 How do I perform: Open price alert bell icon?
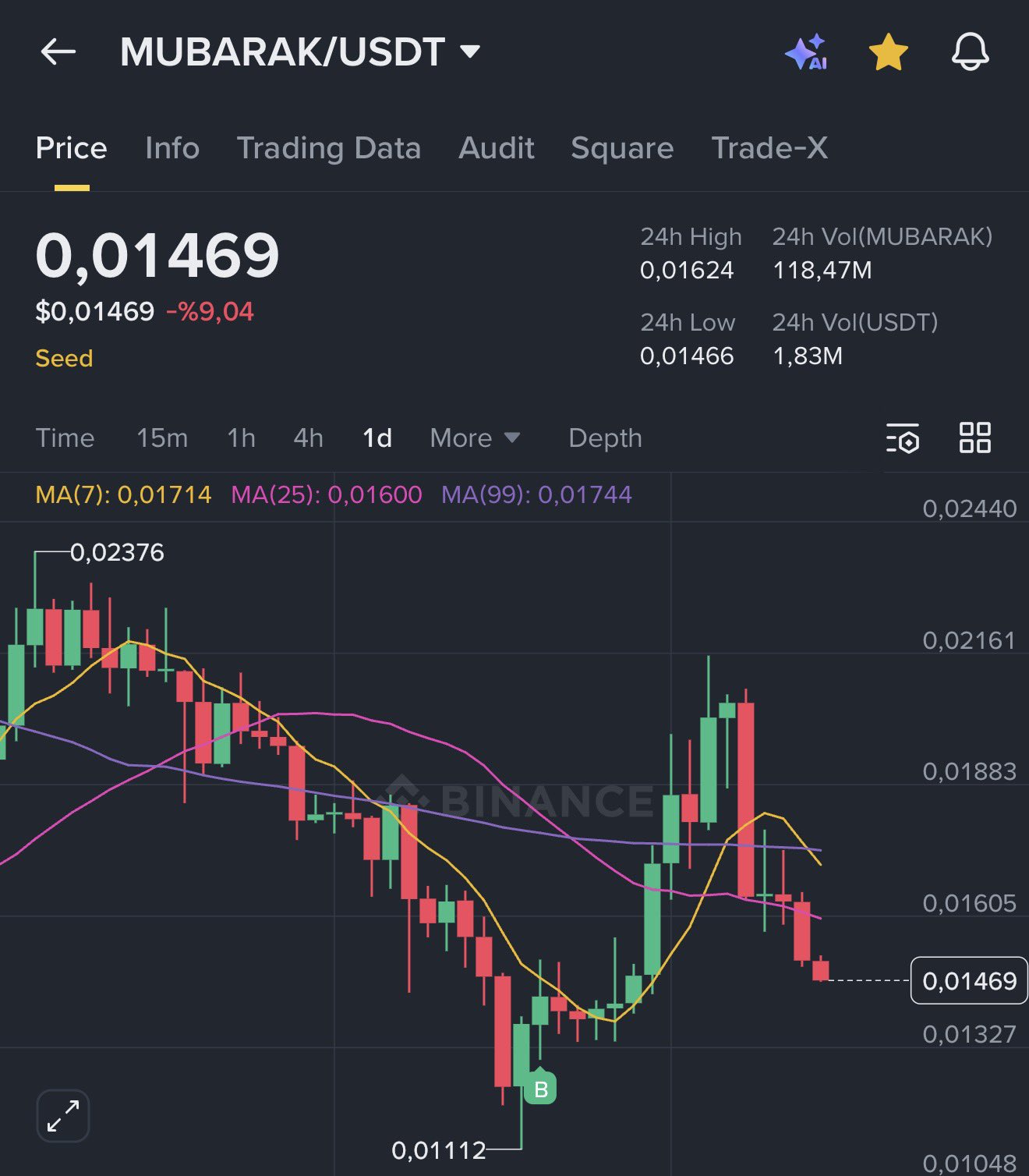[x=970, y=52]
